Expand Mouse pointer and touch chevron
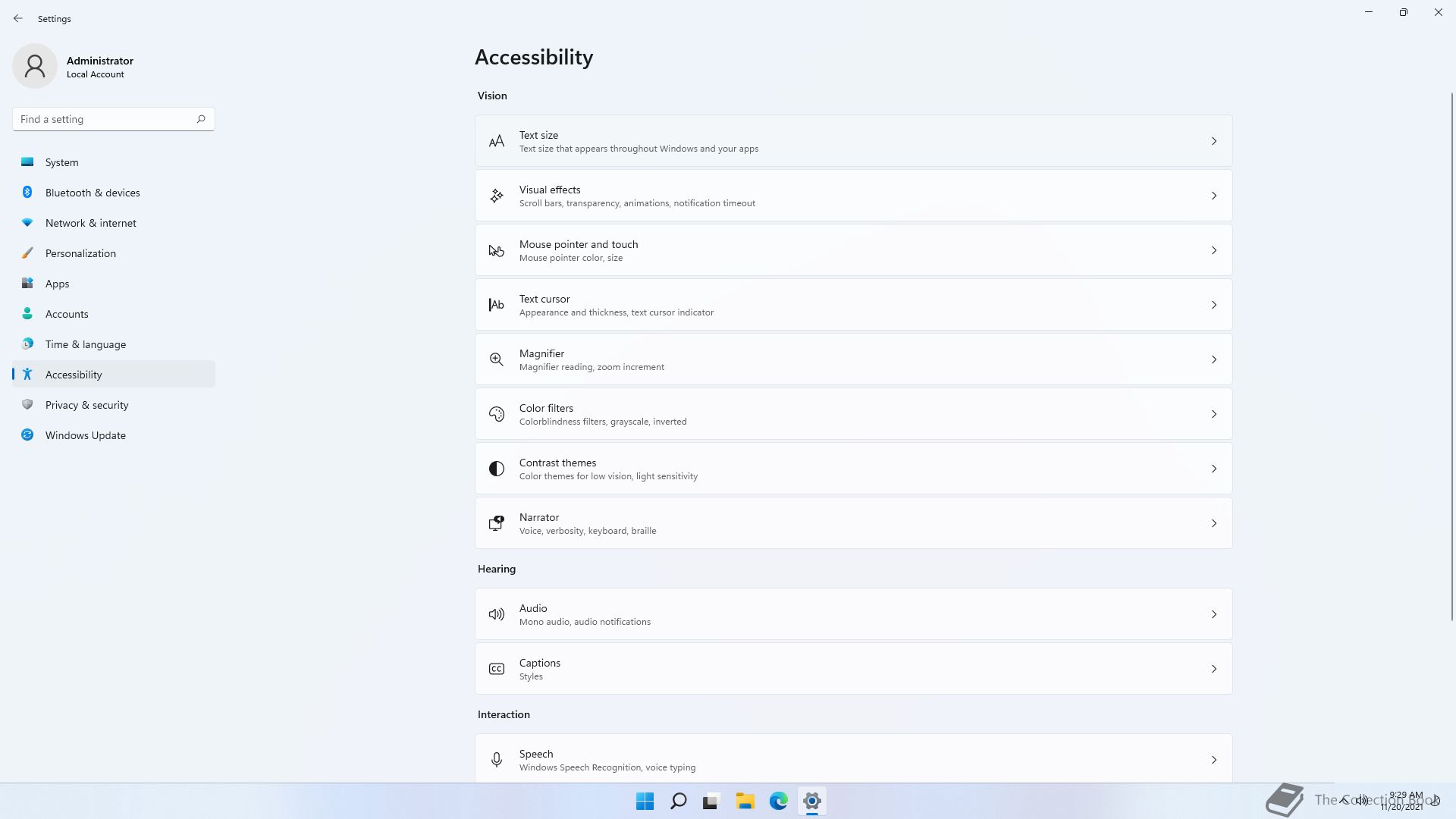The width and height of the screenshot is (1456, 819). [1214, 250]
